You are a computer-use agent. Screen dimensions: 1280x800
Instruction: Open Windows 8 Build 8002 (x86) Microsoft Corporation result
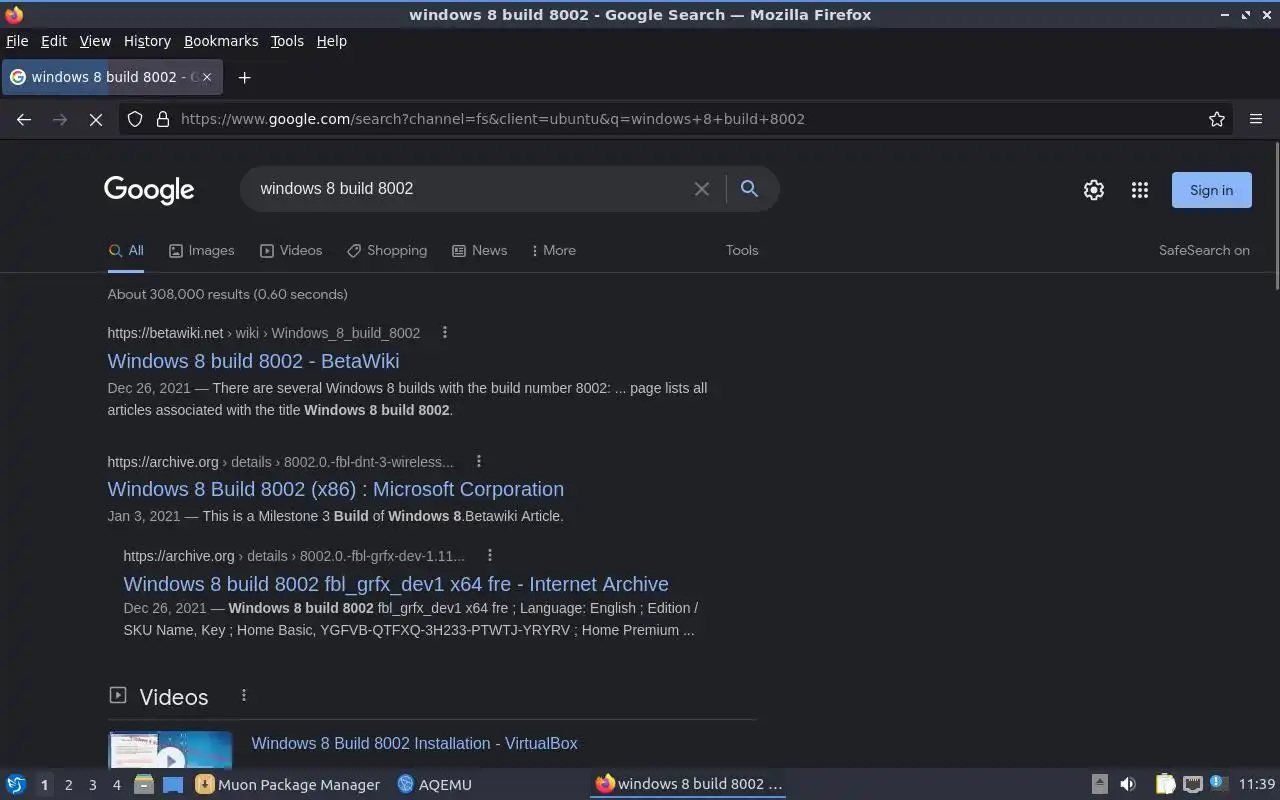coord(335,489)
